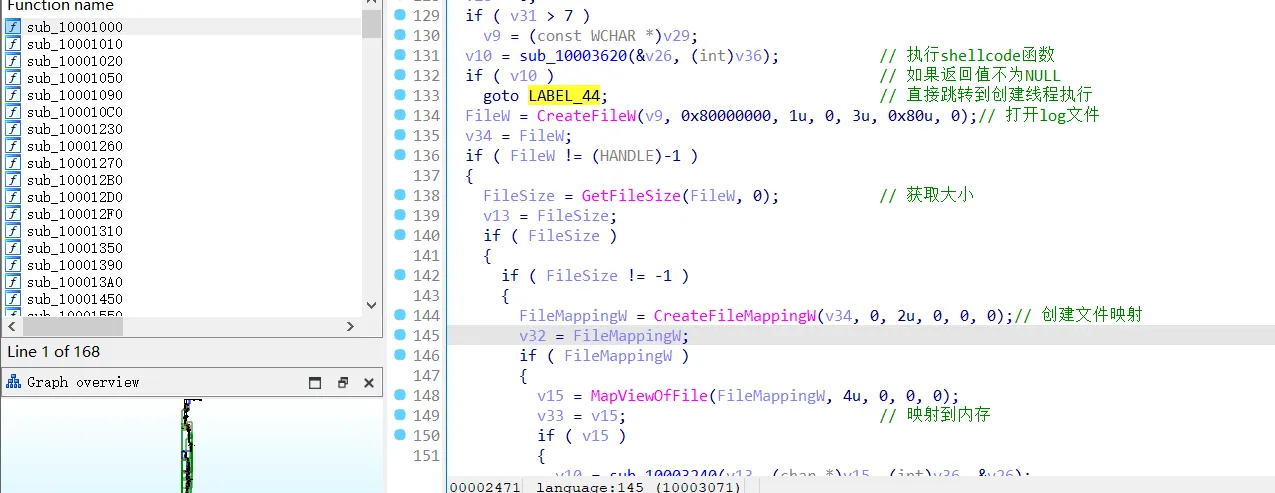This screenshot has height=493, width=1275.
Task: Click the function icon next to sub_10001050
Action: tap(13, 78)
